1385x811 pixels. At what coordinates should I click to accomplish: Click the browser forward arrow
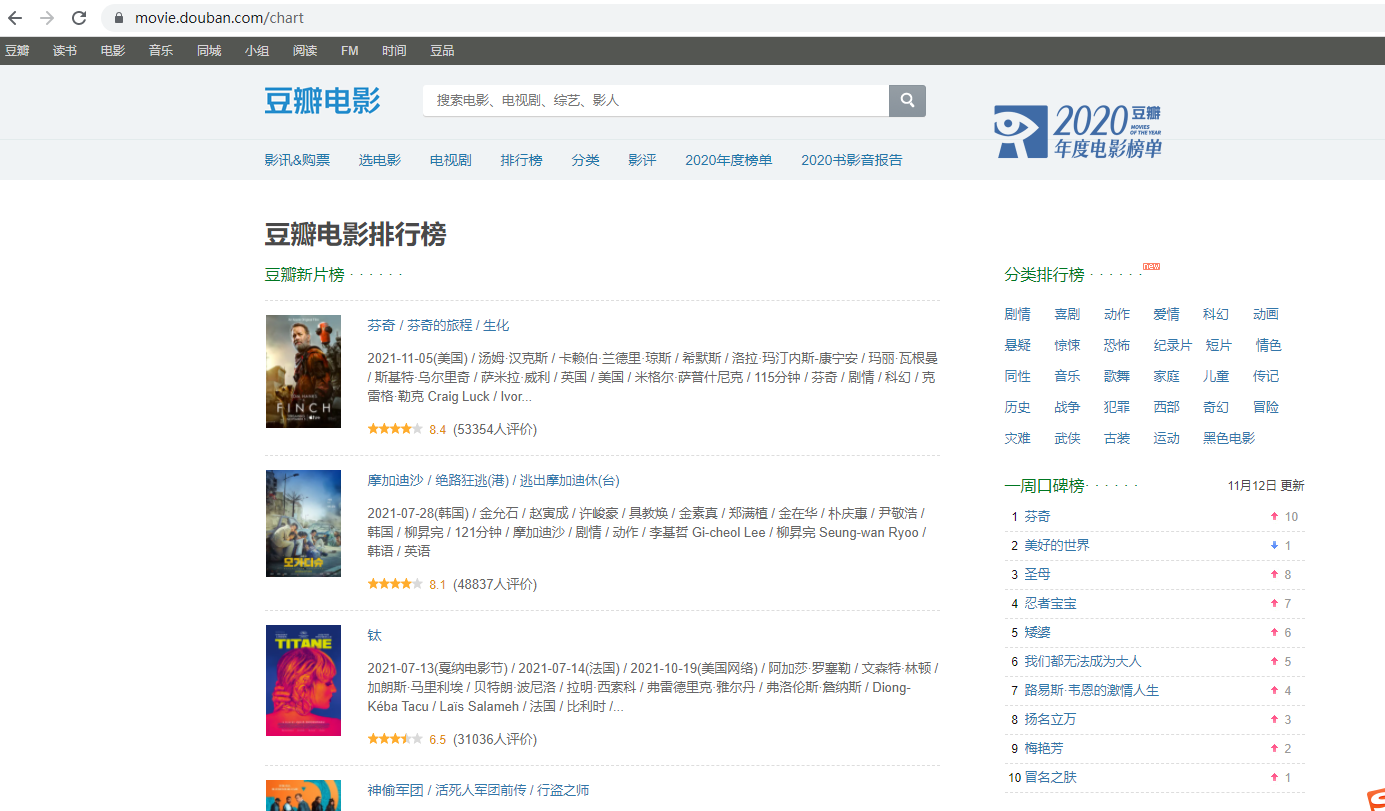(47, 18)
